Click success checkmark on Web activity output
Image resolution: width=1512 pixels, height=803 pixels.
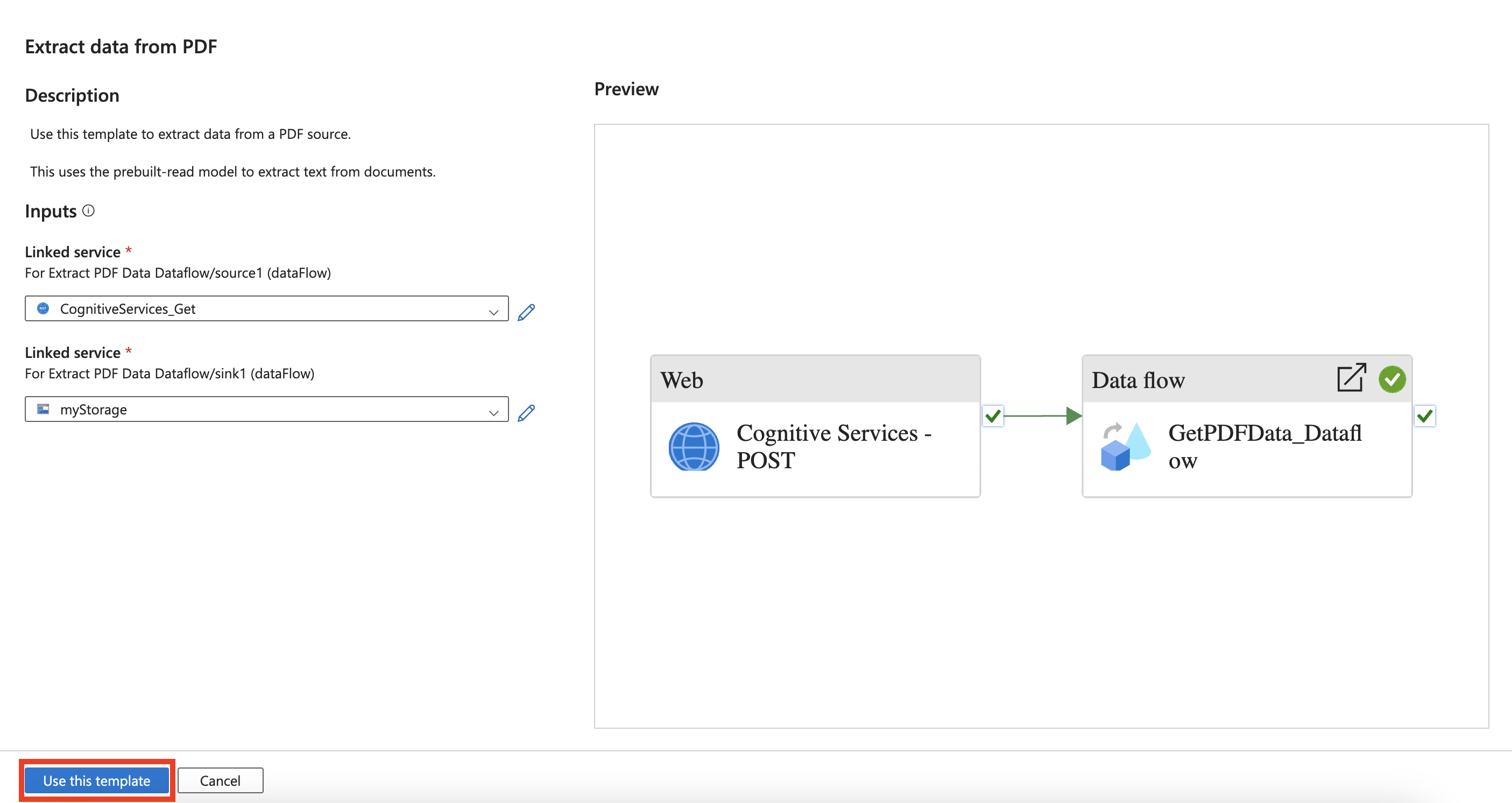(993, 416)
